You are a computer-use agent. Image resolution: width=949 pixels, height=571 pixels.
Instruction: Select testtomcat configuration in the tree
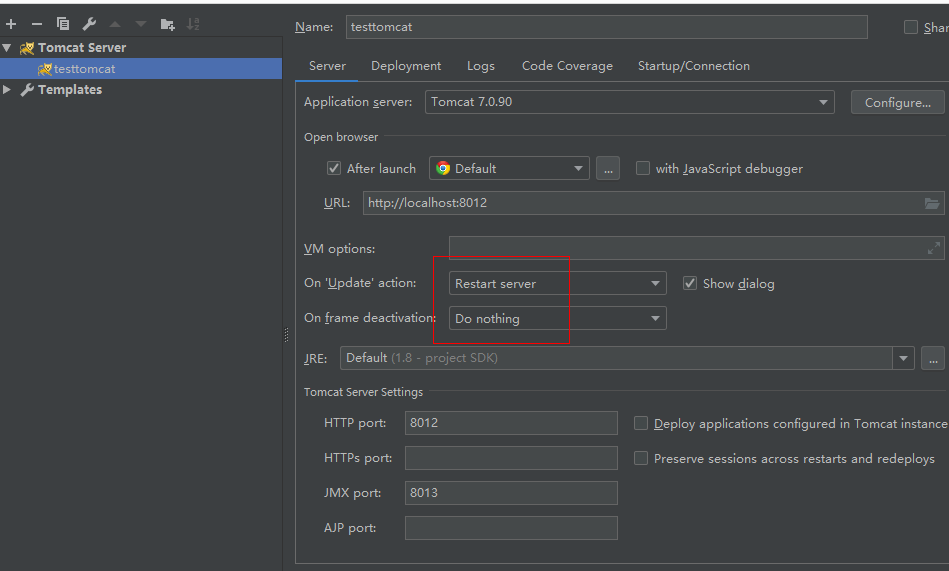point(84,69)
